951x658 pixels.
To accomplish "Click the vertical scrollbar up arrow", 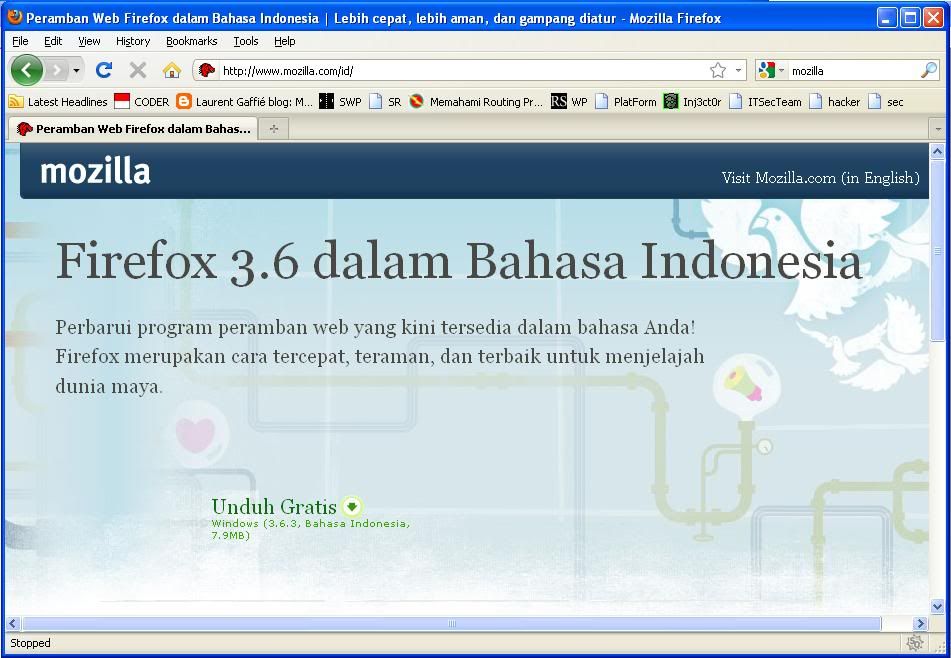I will point(937,151).
